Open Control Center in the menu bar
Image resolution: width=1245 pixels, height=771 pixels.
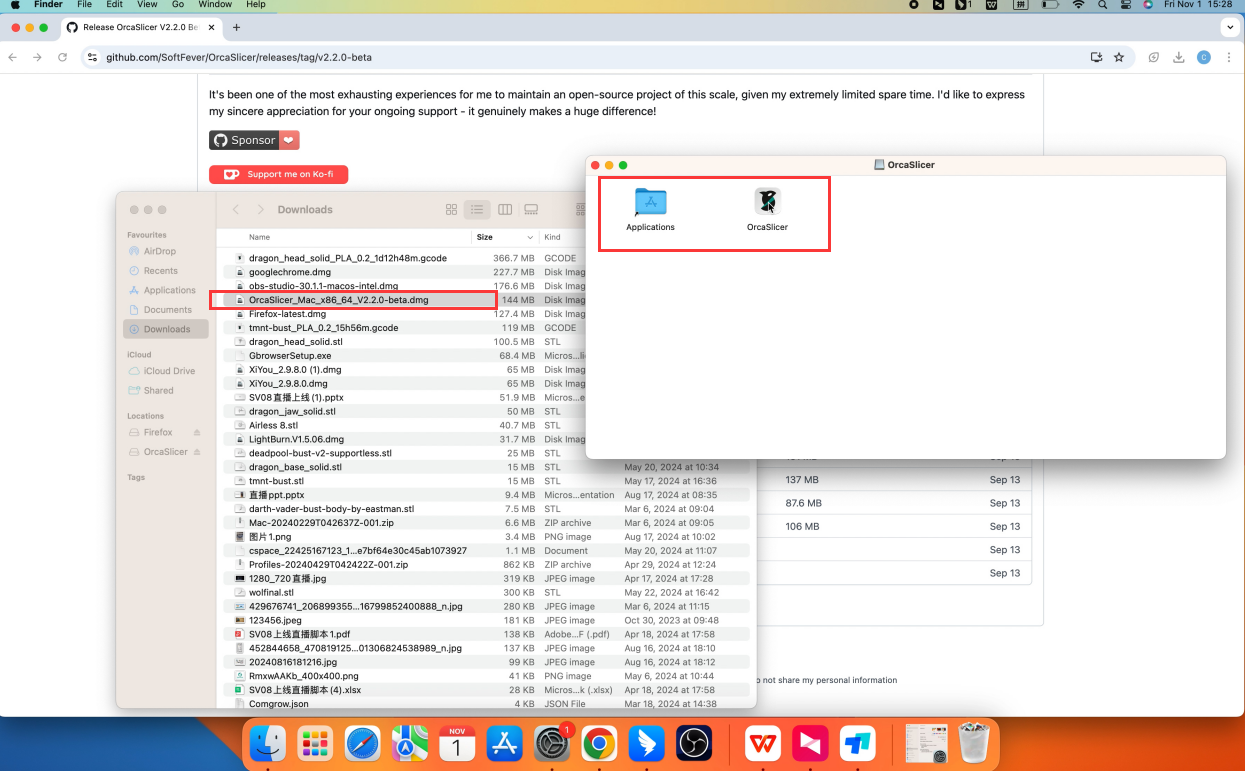tap(1125, 5)
